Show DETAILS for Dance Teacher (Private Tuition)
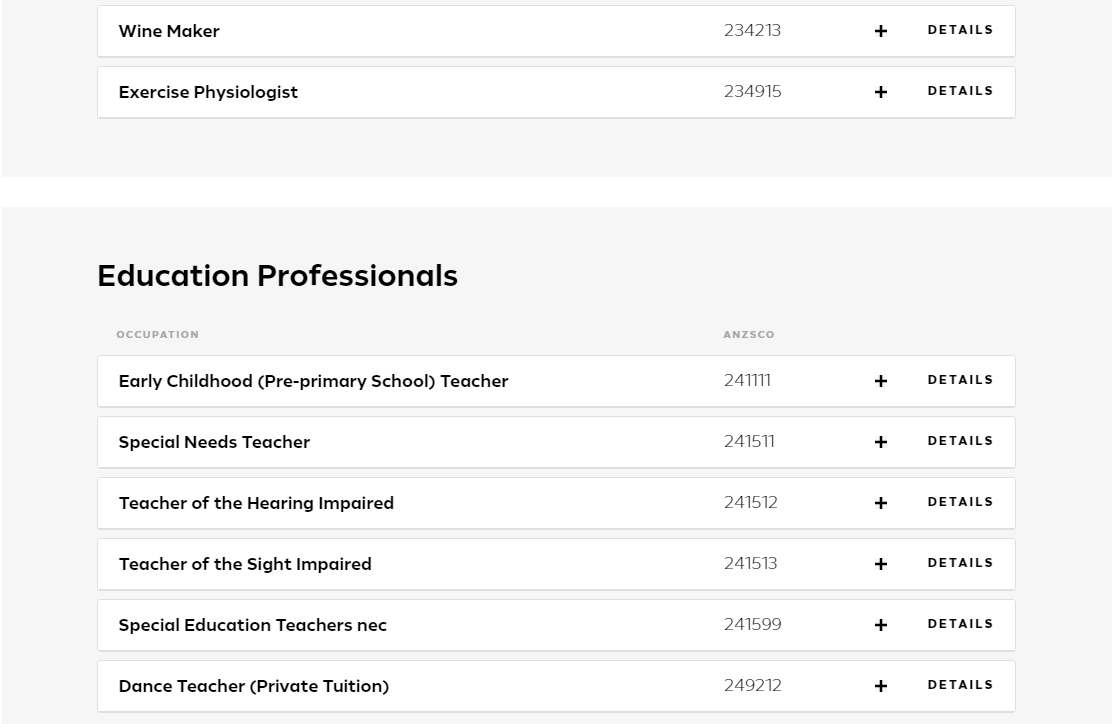The height and width of the screenshot is (724, 1115). tap(960, 685)
